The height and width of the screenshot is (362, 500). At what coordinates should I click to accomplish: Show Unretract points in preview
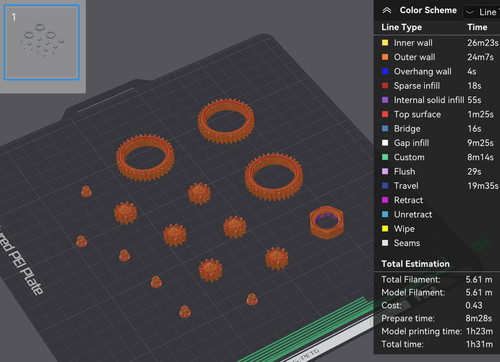(x=413, y=214)
